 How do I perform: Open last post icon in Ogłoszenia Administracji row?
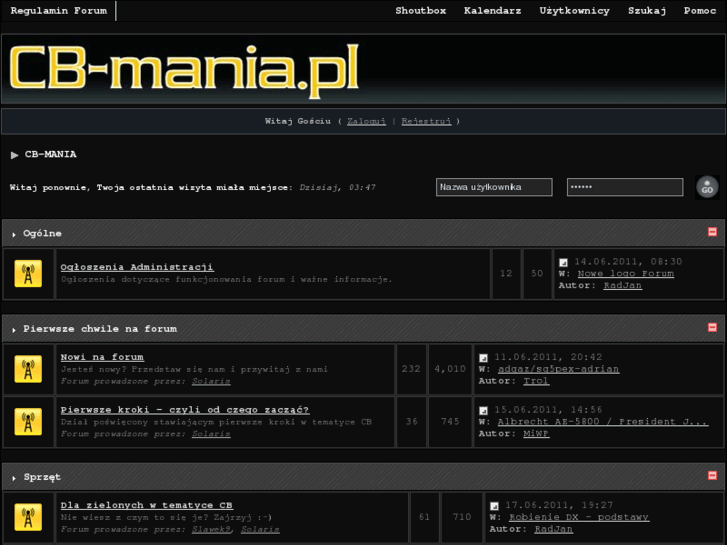[x=563, y=263]
